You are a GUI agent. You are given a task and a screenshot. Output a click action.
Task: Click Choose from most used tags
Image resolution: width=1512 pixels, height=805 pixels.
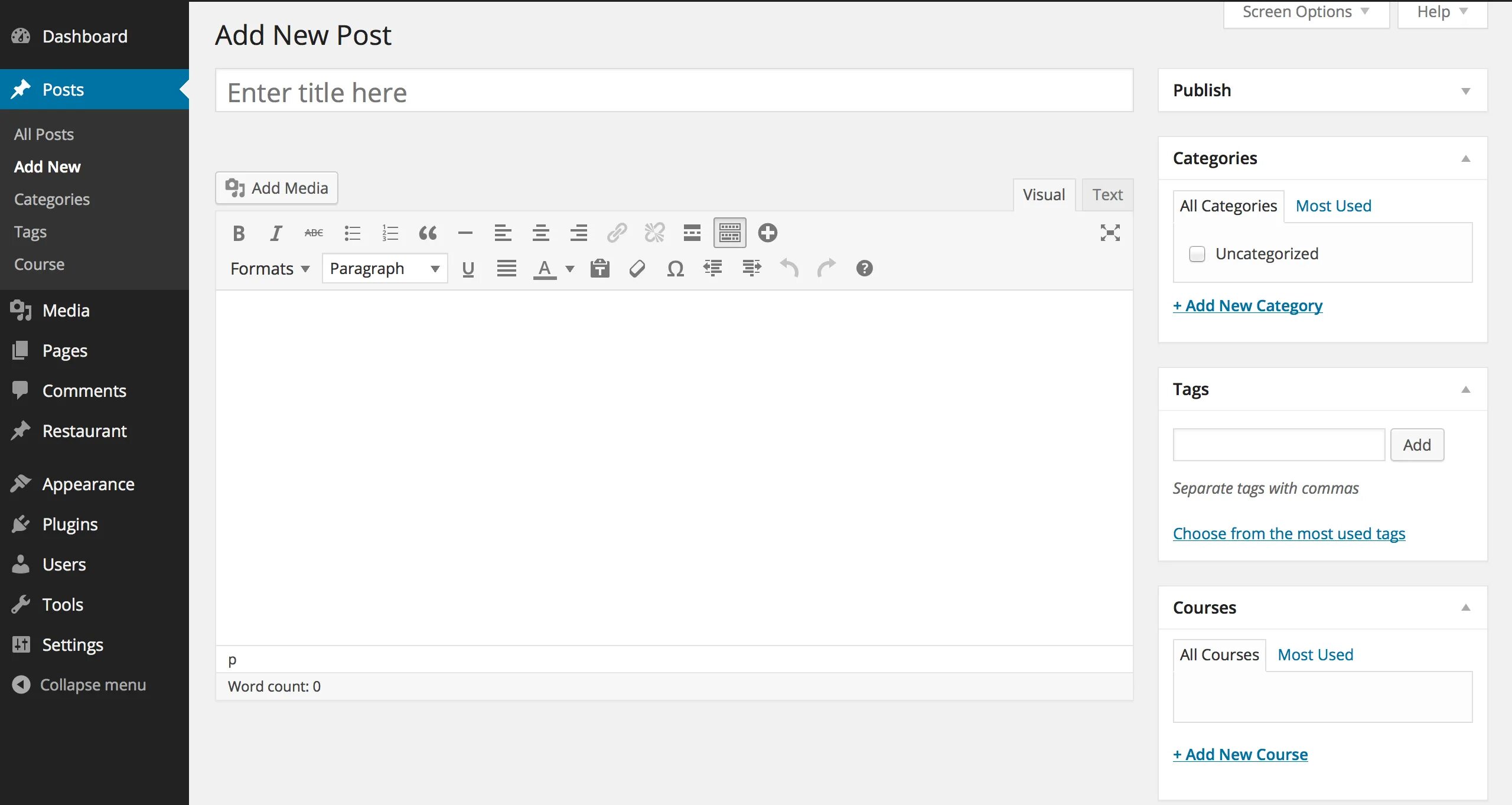1289,533
